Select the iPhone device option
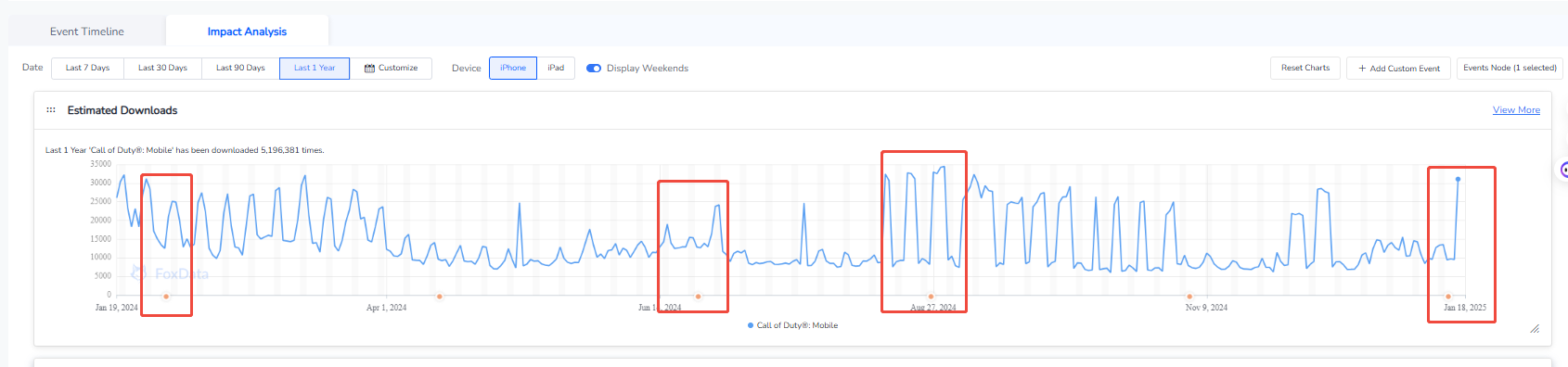 pyautogui.click(x=513, y=69)
